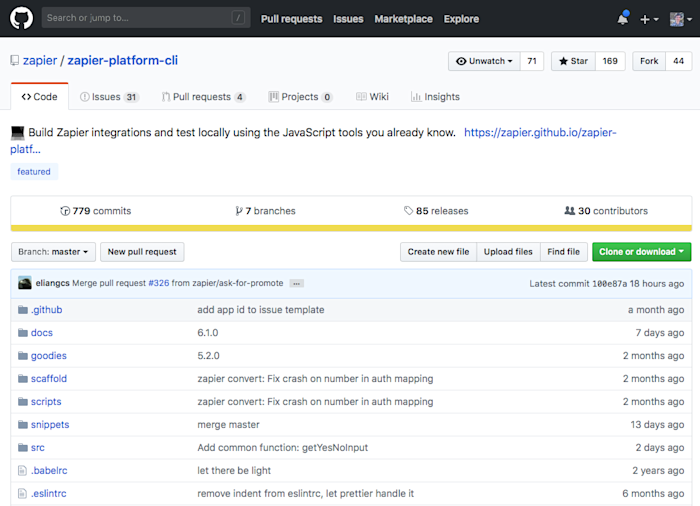Click the featured topic tag
This screenshot has height=506, width=700.
[34, 171]
